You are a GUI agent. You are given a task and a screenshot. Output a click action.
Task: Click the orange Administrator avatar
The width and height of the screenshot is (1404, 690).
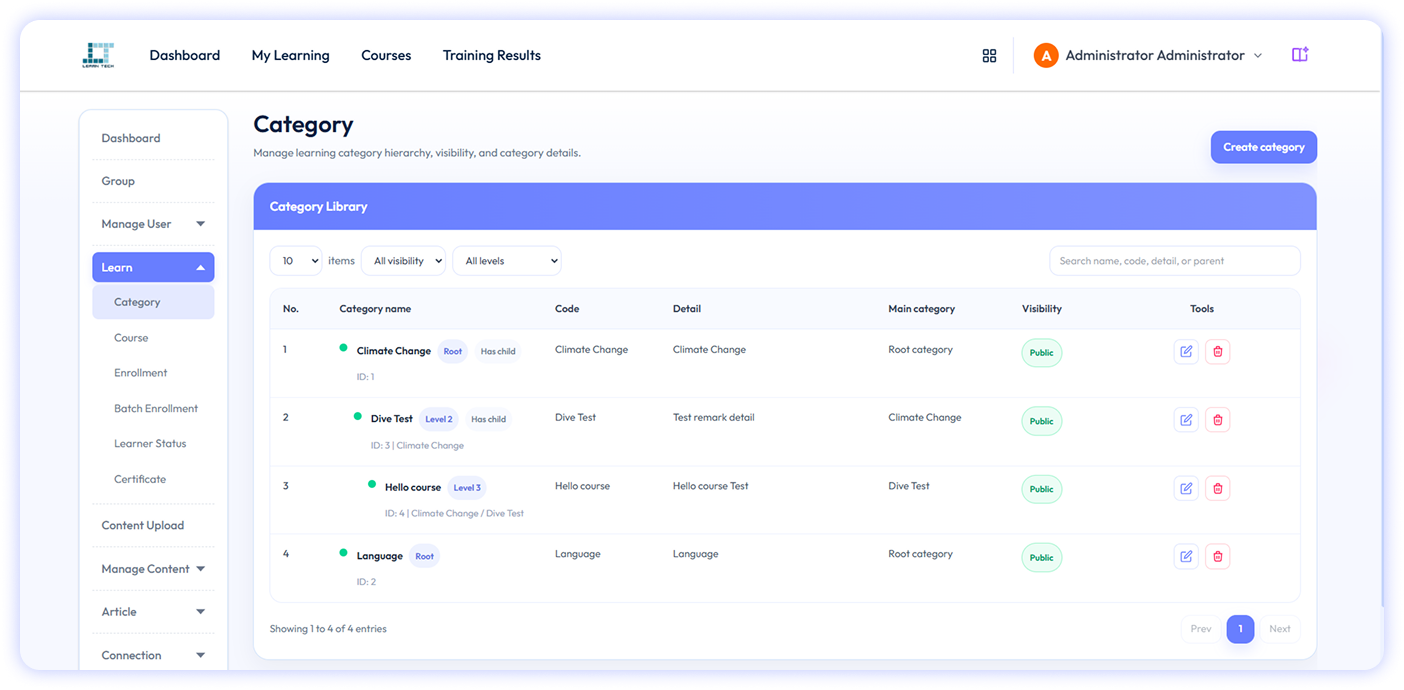tap(1046, 56)
